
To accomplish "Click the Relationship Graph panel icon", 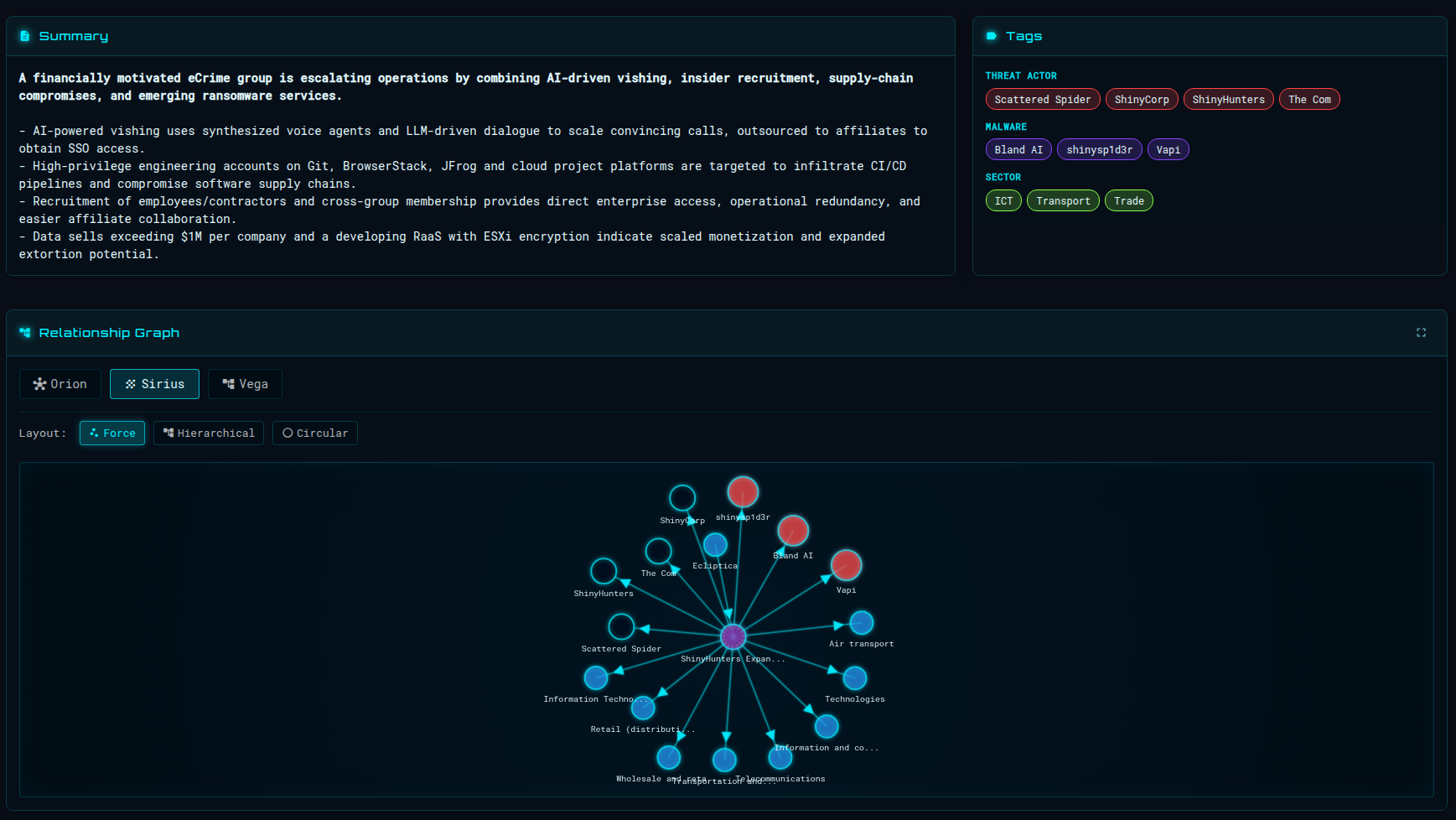I will (26, 332).
